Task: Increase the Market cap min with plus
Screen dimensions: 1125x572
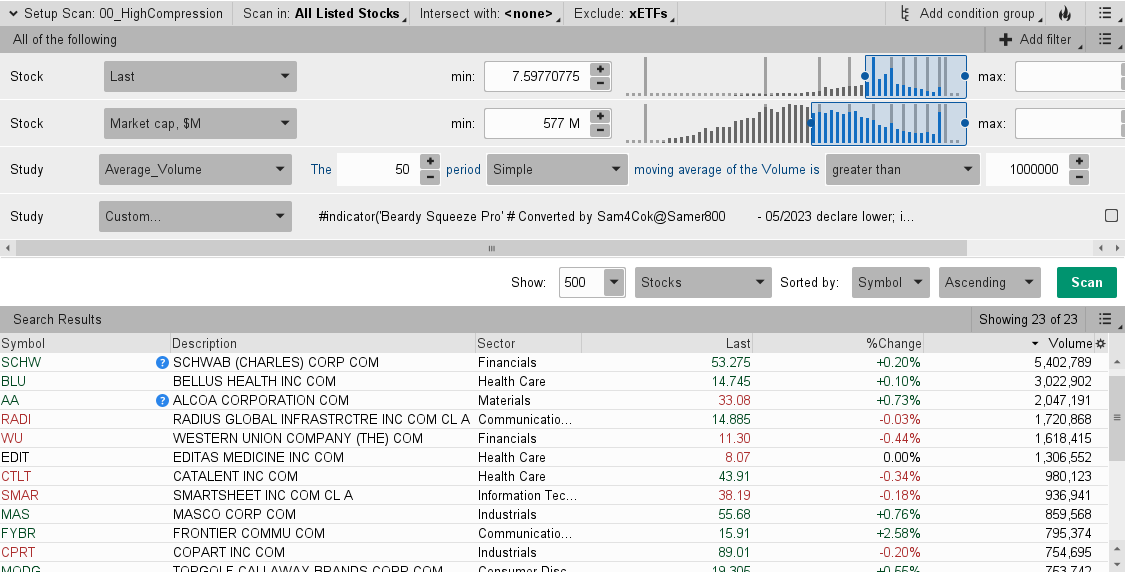Action: pyautogui.click(x=600, y=116)
